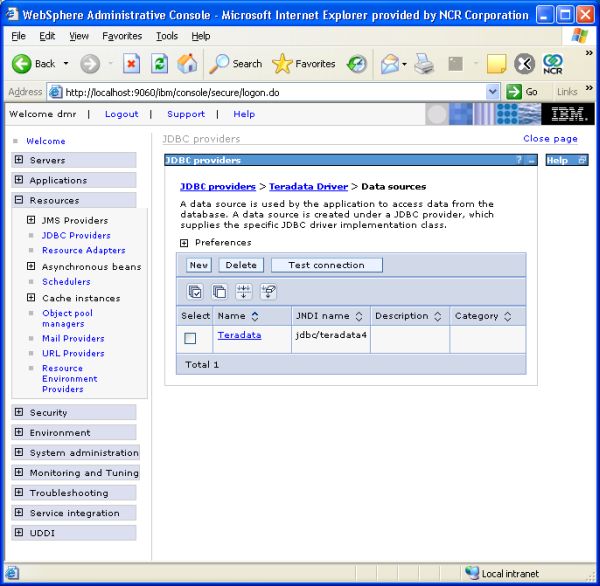Click the Refresh page icon
Viewport: 600px width, 586px height.
[160, 64]
